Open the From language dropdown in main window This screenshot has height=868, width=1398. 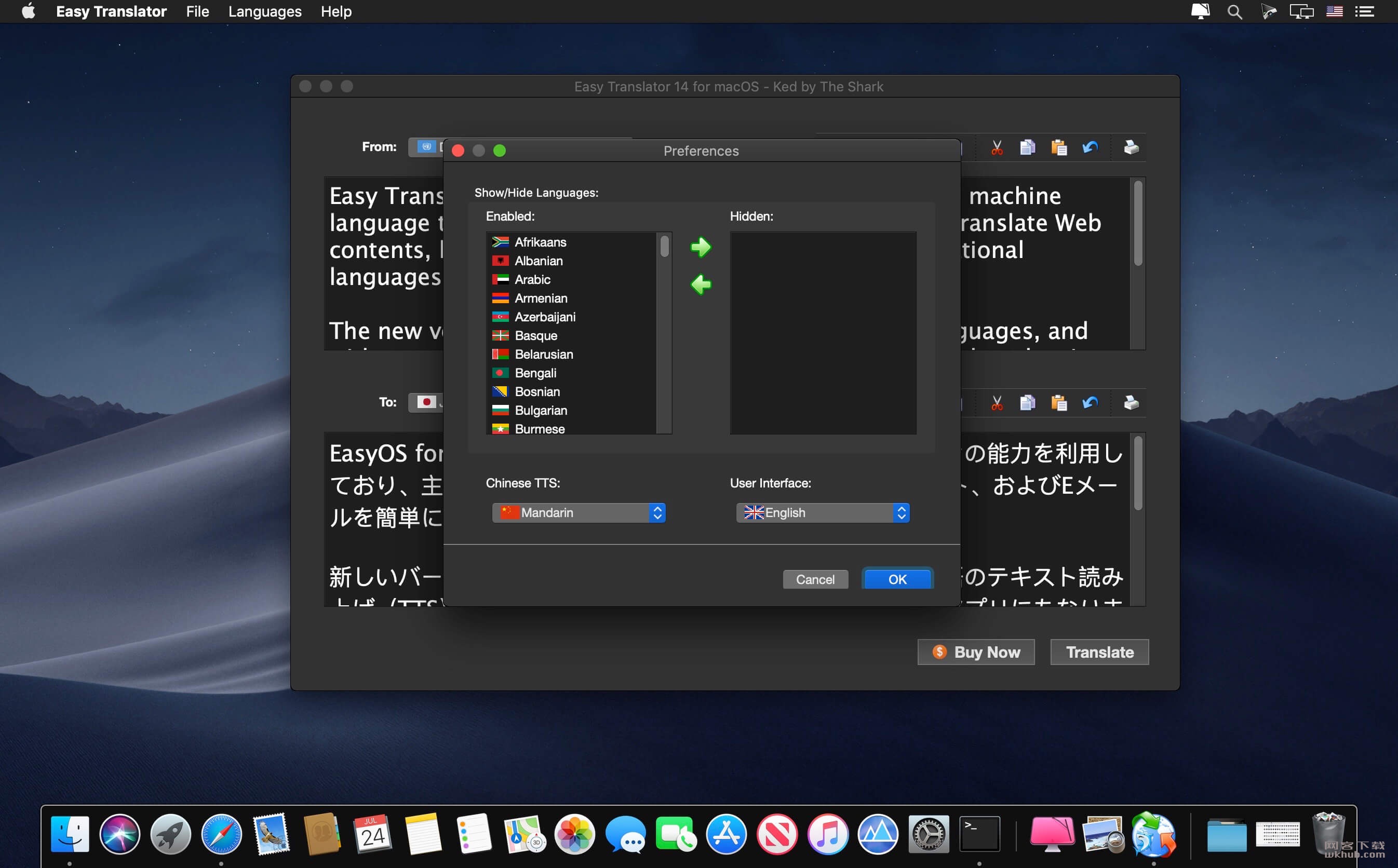click(425, 147)
